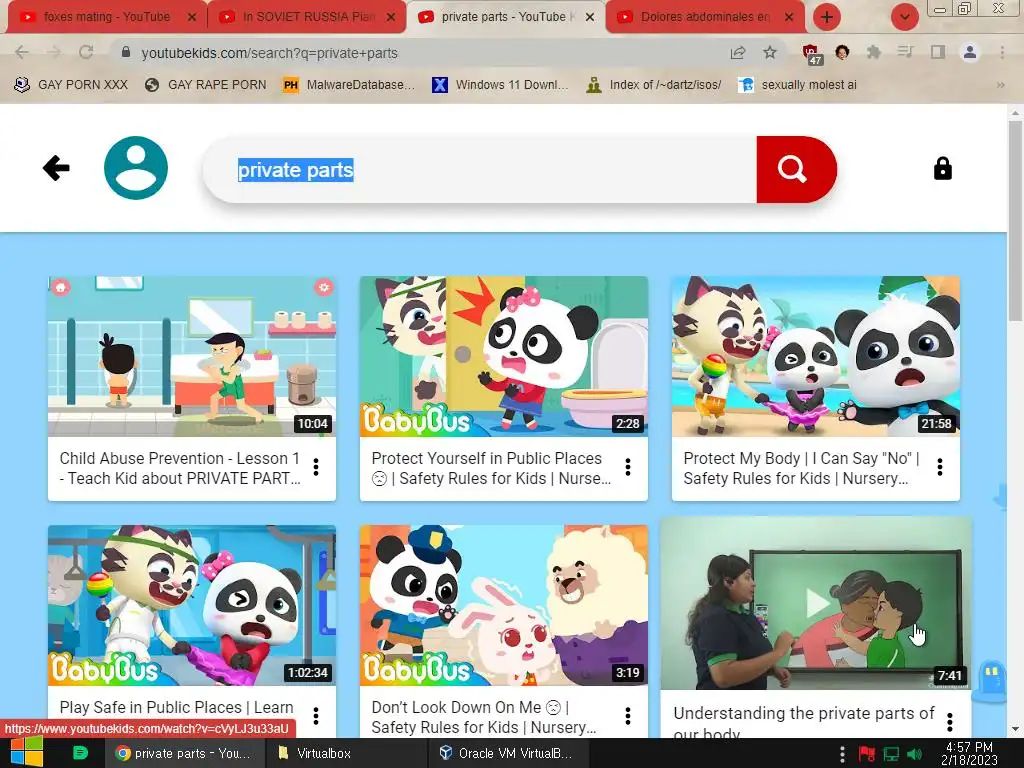This screenshot has height=768, width=1024.
Task: Open new tab with plus button
Action: (x=827, y=17)
